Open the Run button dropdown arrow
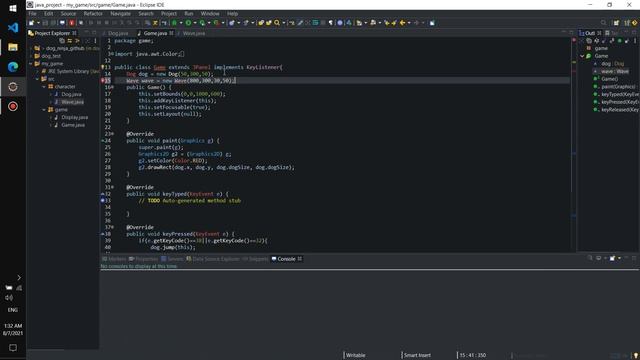 coord(195,23)
